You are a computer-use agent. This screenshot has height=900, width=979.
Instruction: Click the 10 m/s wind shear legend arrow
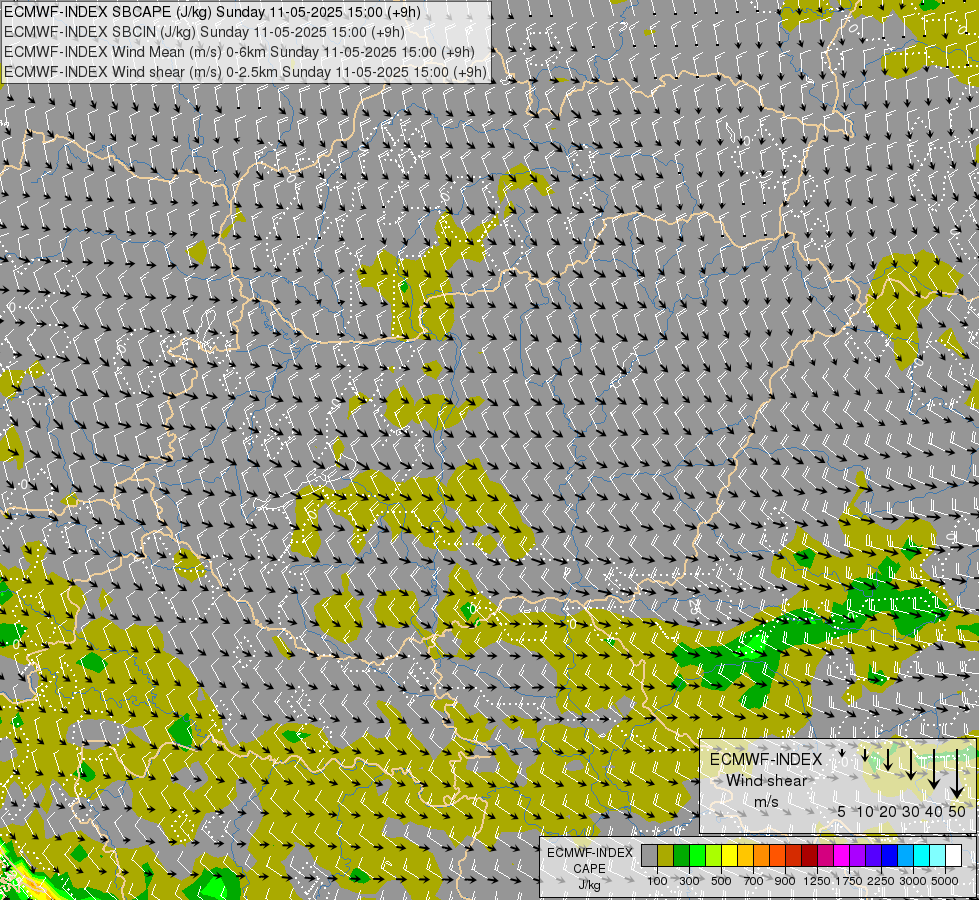[x=865, y=755]
